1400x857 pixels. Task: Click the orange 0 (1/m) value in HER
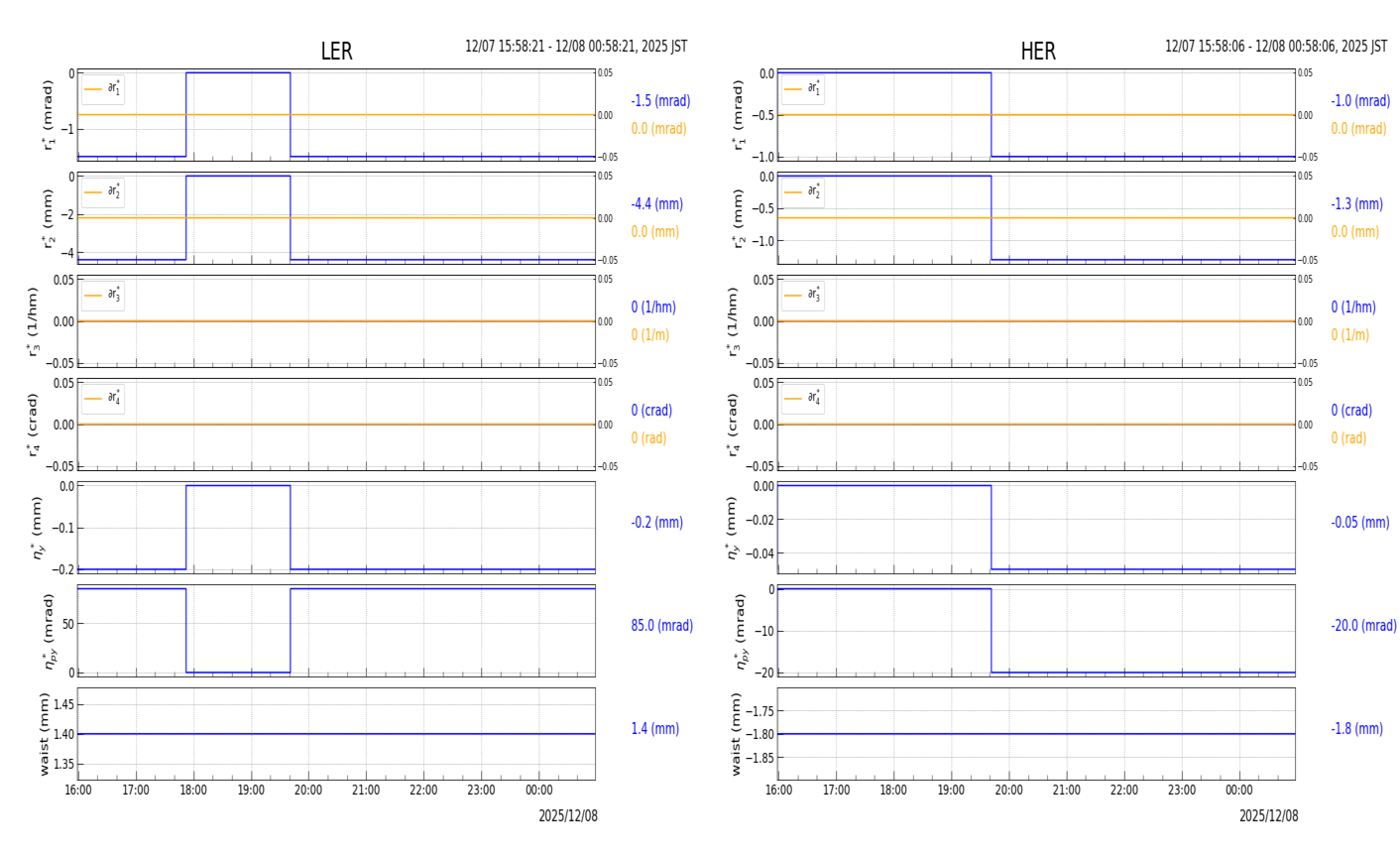[1349, 335]
